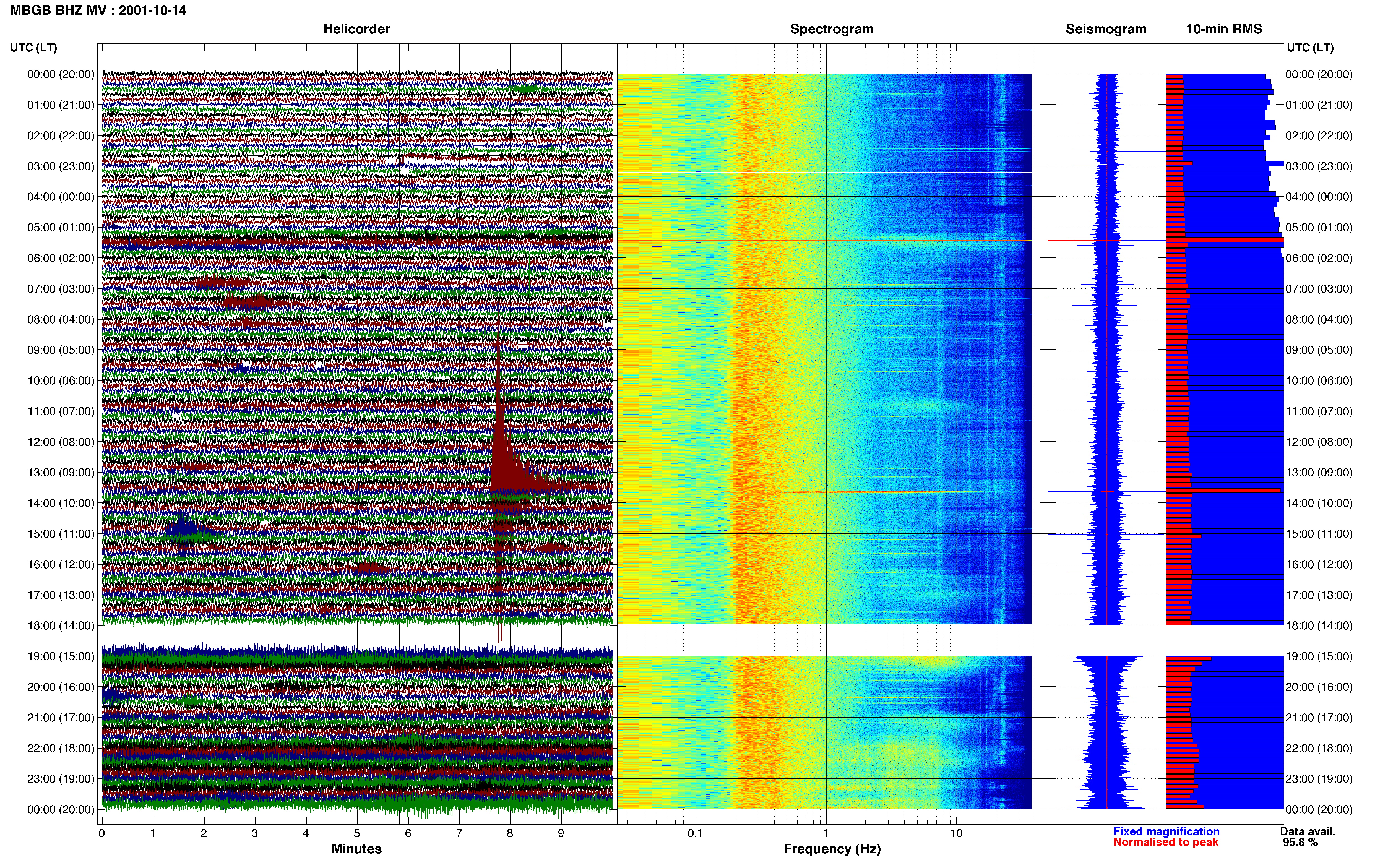Click the '0.1' frequency tick label
Viewport: 1388px width, 868px height.
pyautogui.click(x=695, y=833)
